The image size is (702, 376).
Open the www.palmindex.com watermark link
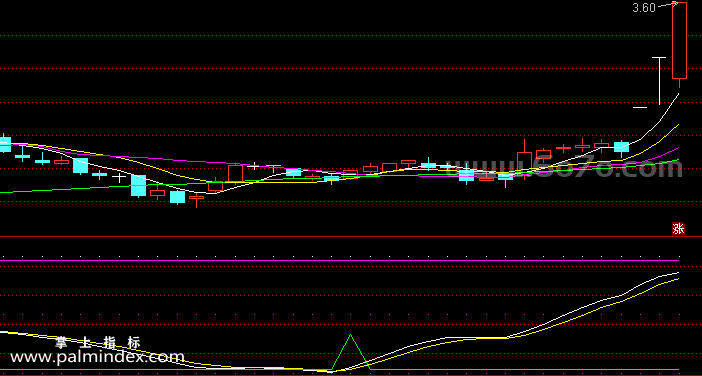tap(97, 357)
